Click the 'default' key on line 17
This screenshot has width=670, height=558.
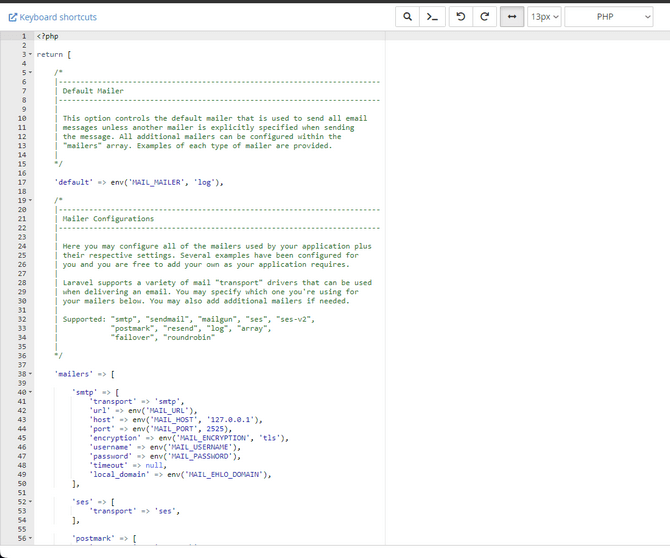click(x=73, y=182)
